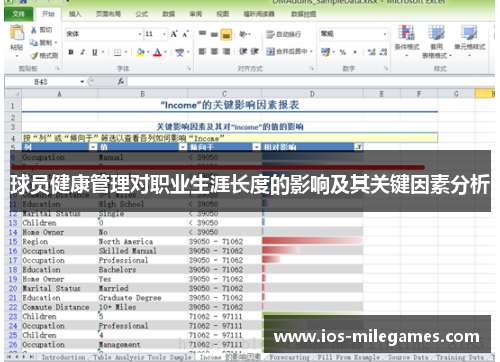Open Table Analysis Tools Sample sheet
This screenshot has height=362, width=500.
pyautogui.click(x=142, y=357)
